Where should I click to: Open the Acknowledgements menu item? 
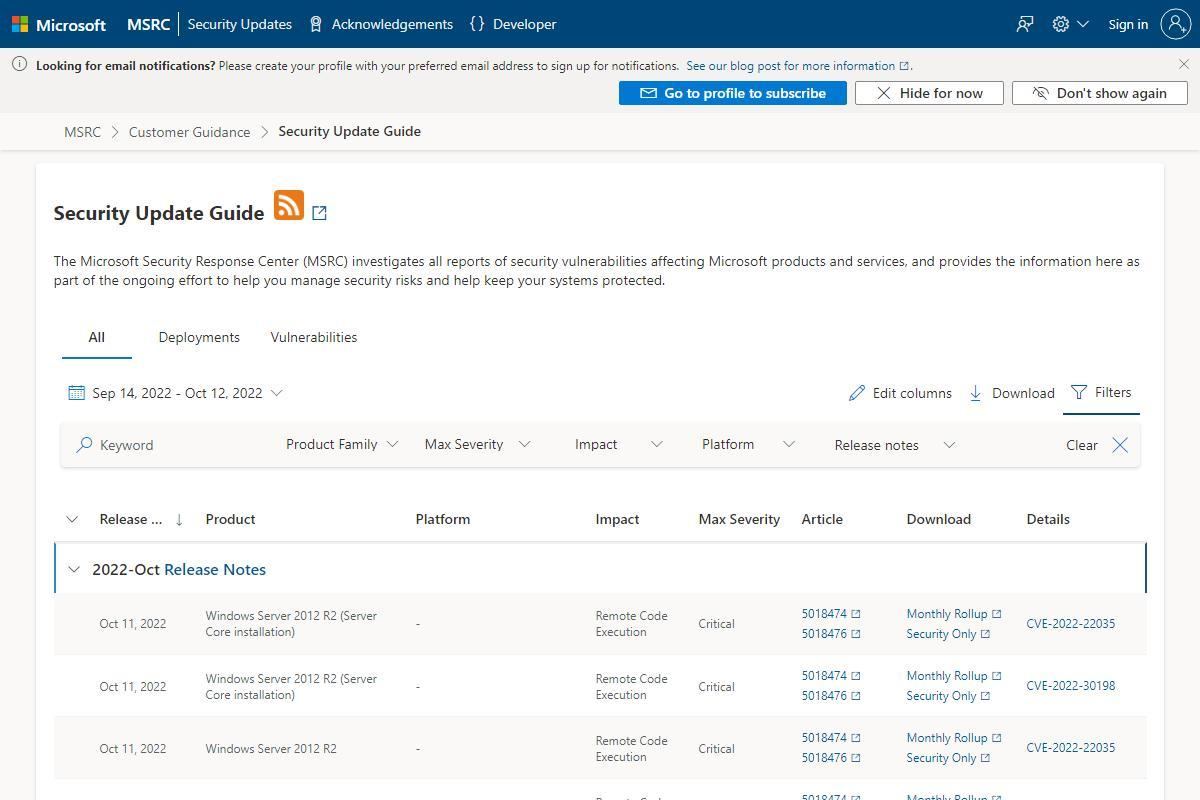click(x=381, y=24)
